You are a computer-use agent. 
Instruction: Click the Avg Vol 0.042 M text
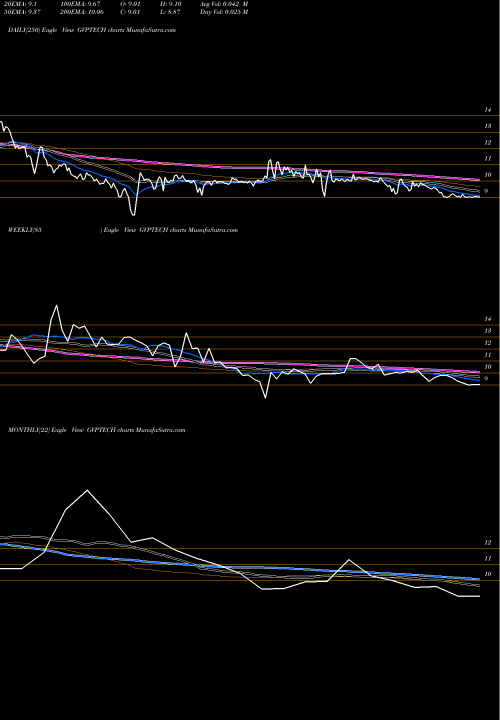point(224,4)
